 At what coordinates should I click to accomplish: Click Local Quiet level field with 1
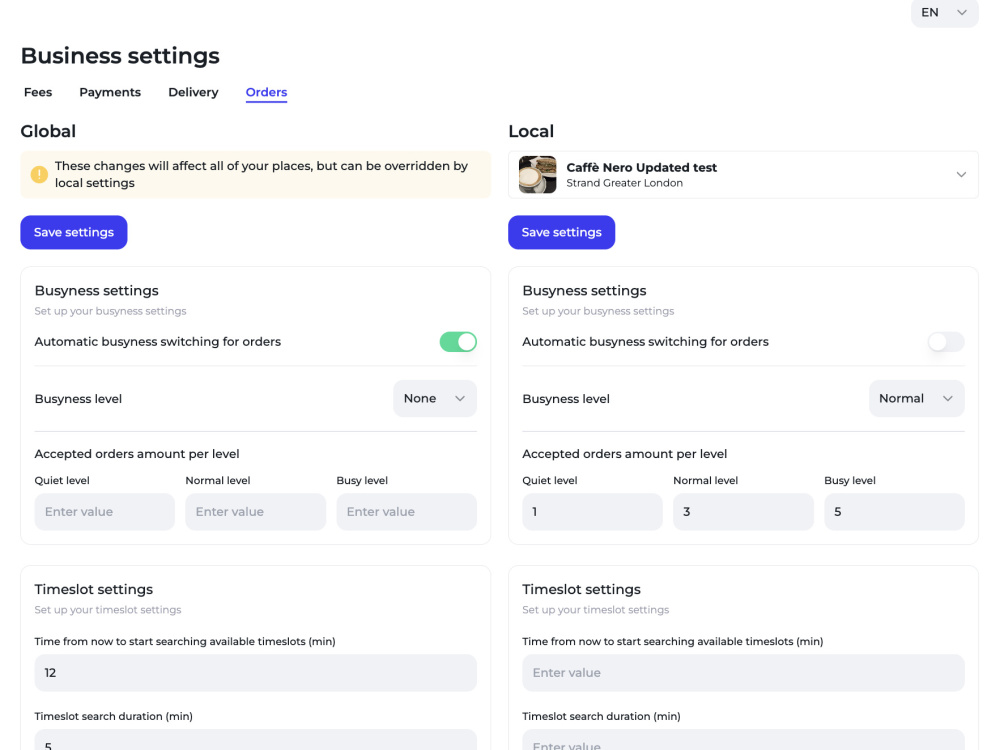click(x=592, y=511)
